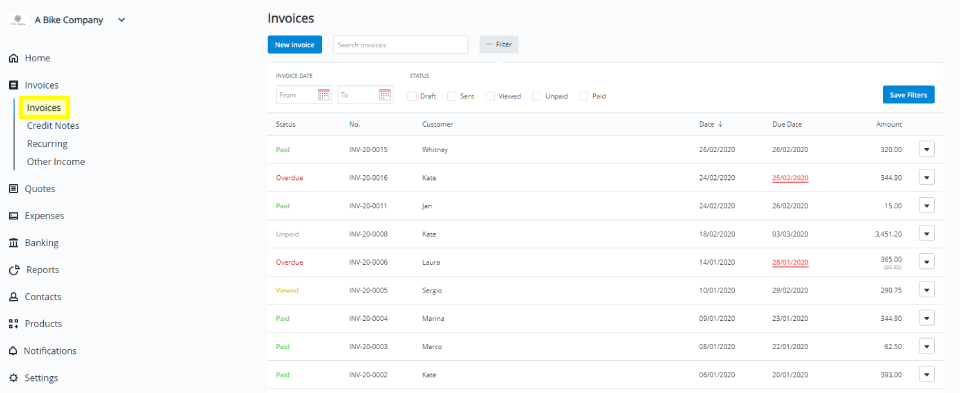Click the A Bike Company logo
960x393 pixels.
coord(17,20)
